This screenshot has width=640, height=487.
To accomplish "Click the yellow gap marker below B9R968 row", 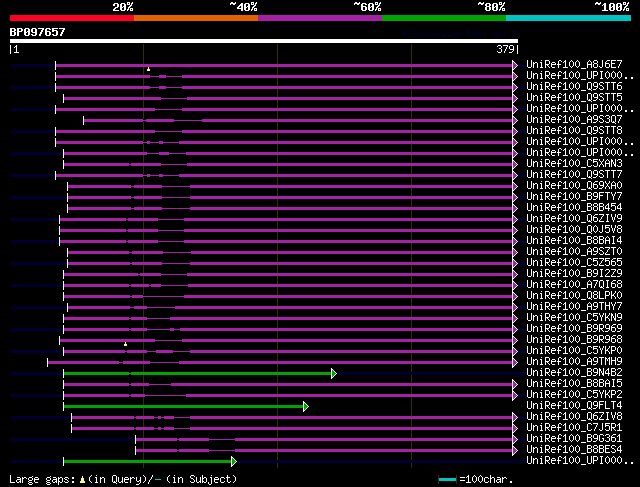I will [126, 345].
